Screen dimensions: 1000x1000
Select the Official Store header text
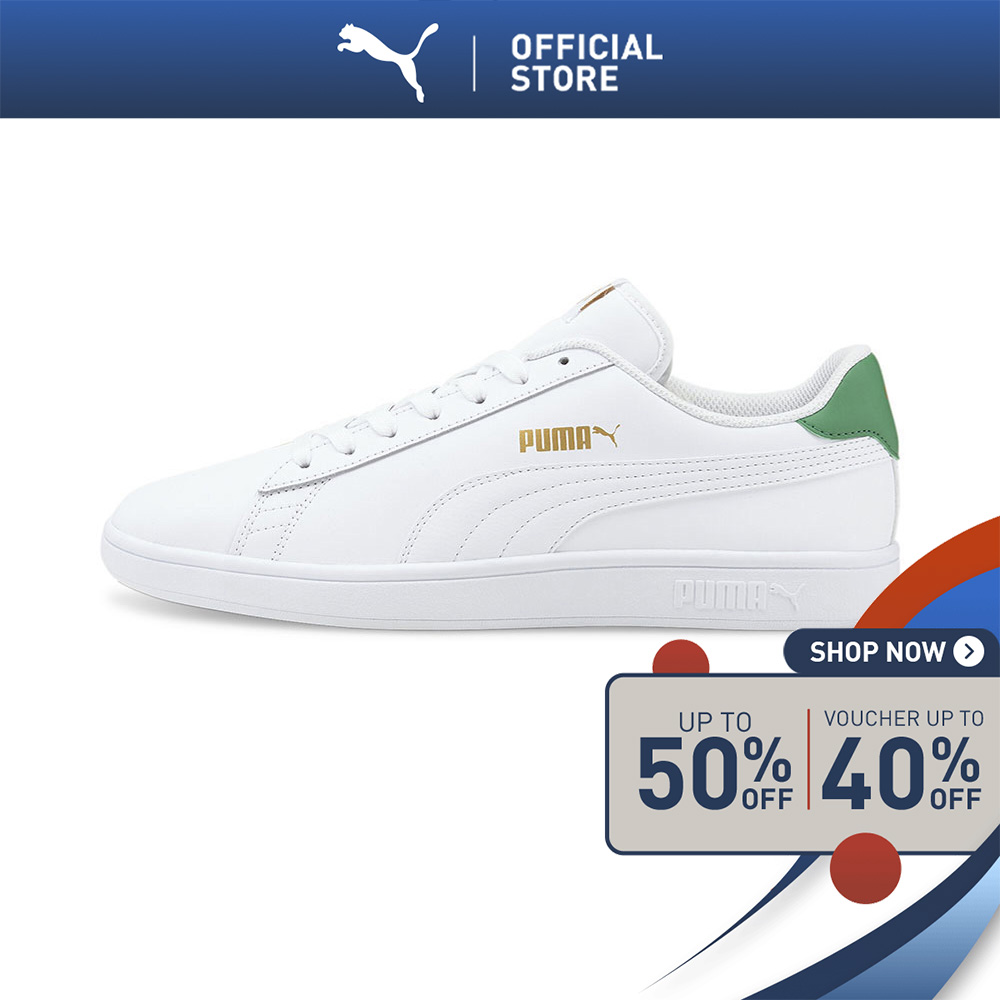point(586,62)
